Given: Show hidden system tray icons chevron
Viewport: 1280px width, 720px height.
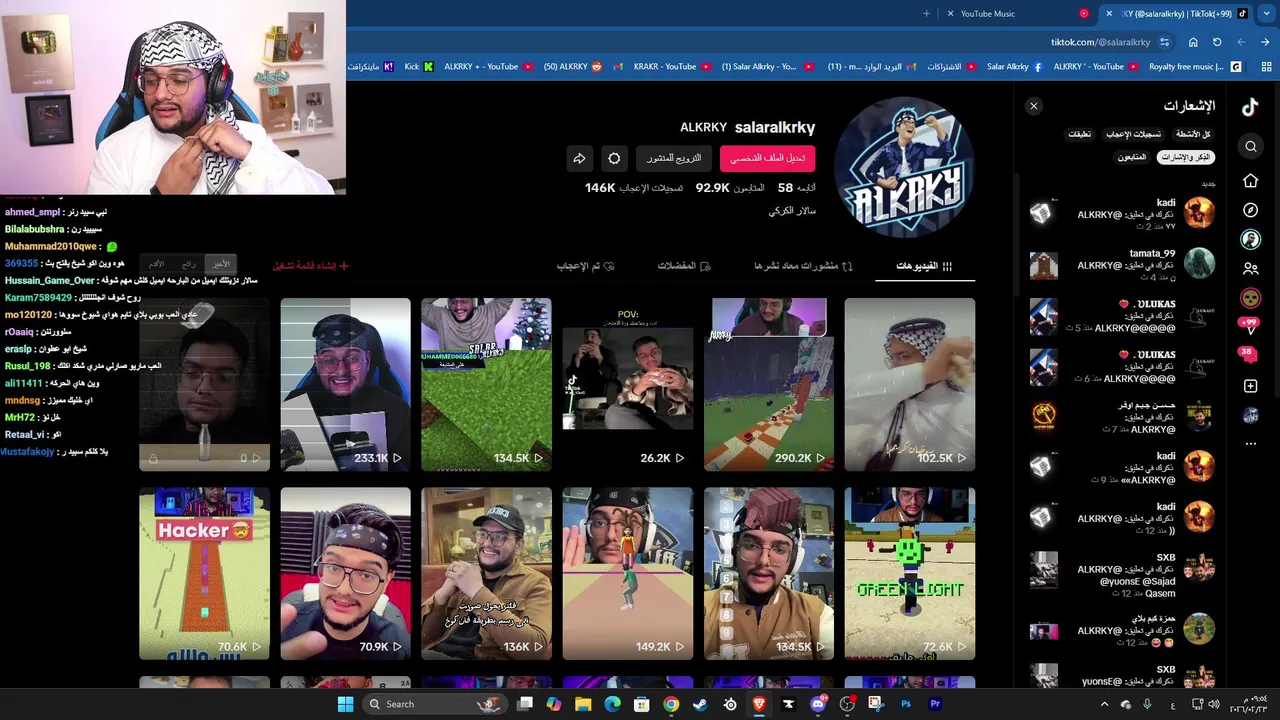Looking at the screenshot, I should (1104, 704).
